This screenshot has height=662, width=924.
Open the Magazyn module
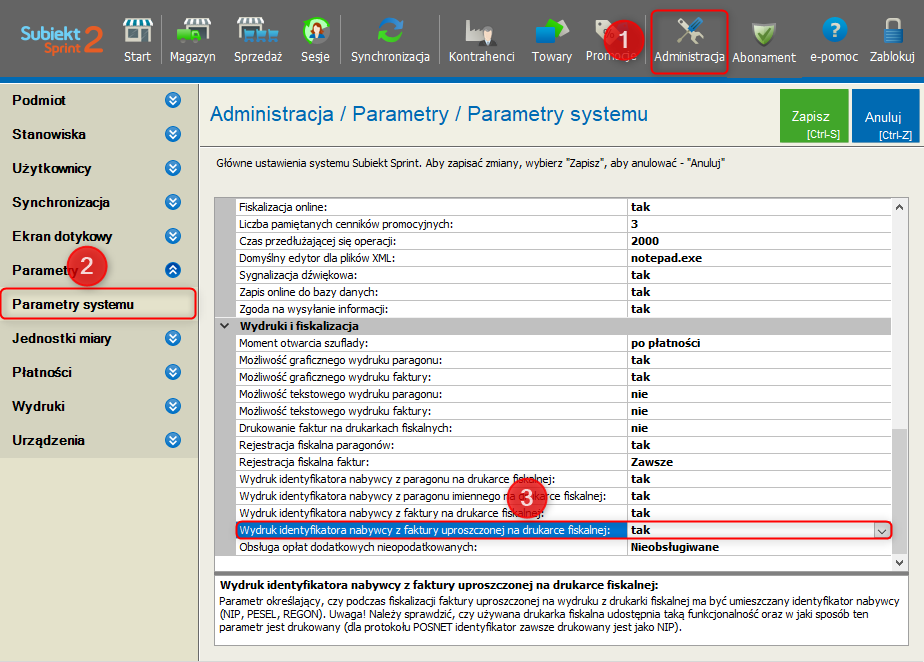coord(192,40)
